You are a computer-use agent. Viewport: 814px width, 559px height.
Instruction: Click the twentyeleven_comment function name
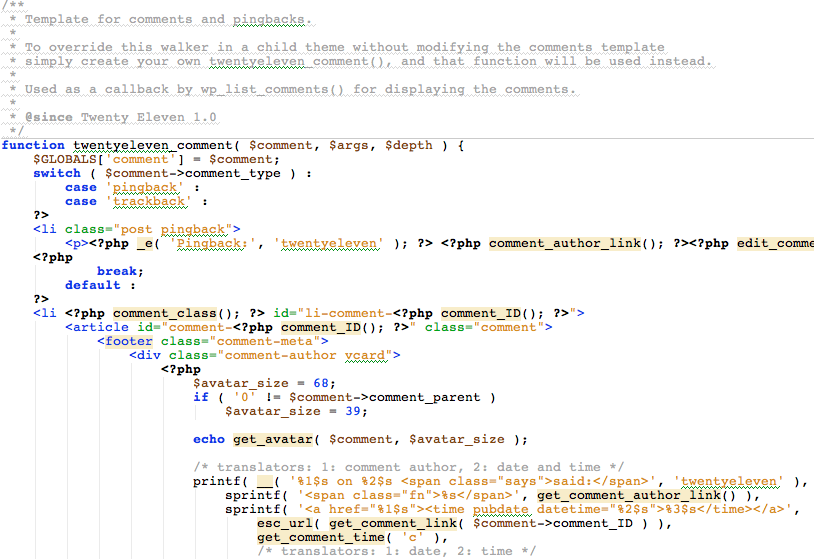click(153, 145)
